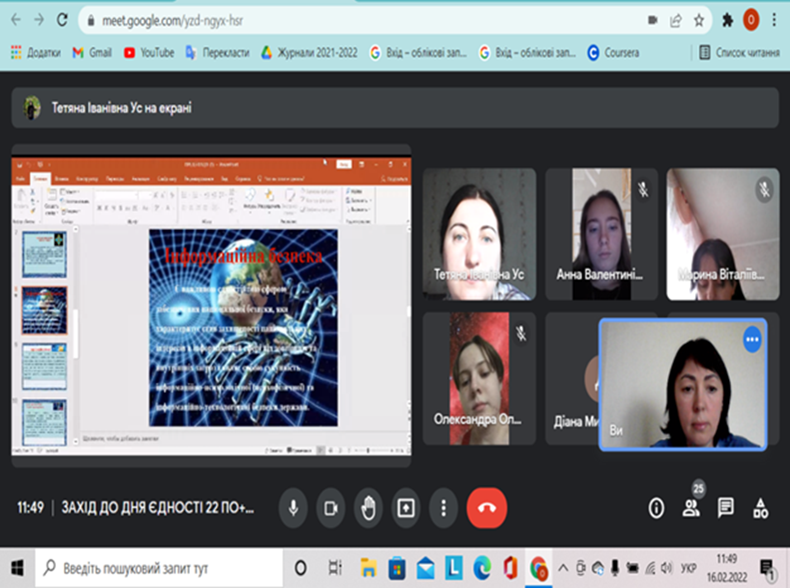Open the three-dot menu on your self-view tile
The image size is (790, 588).
point(752,339)
